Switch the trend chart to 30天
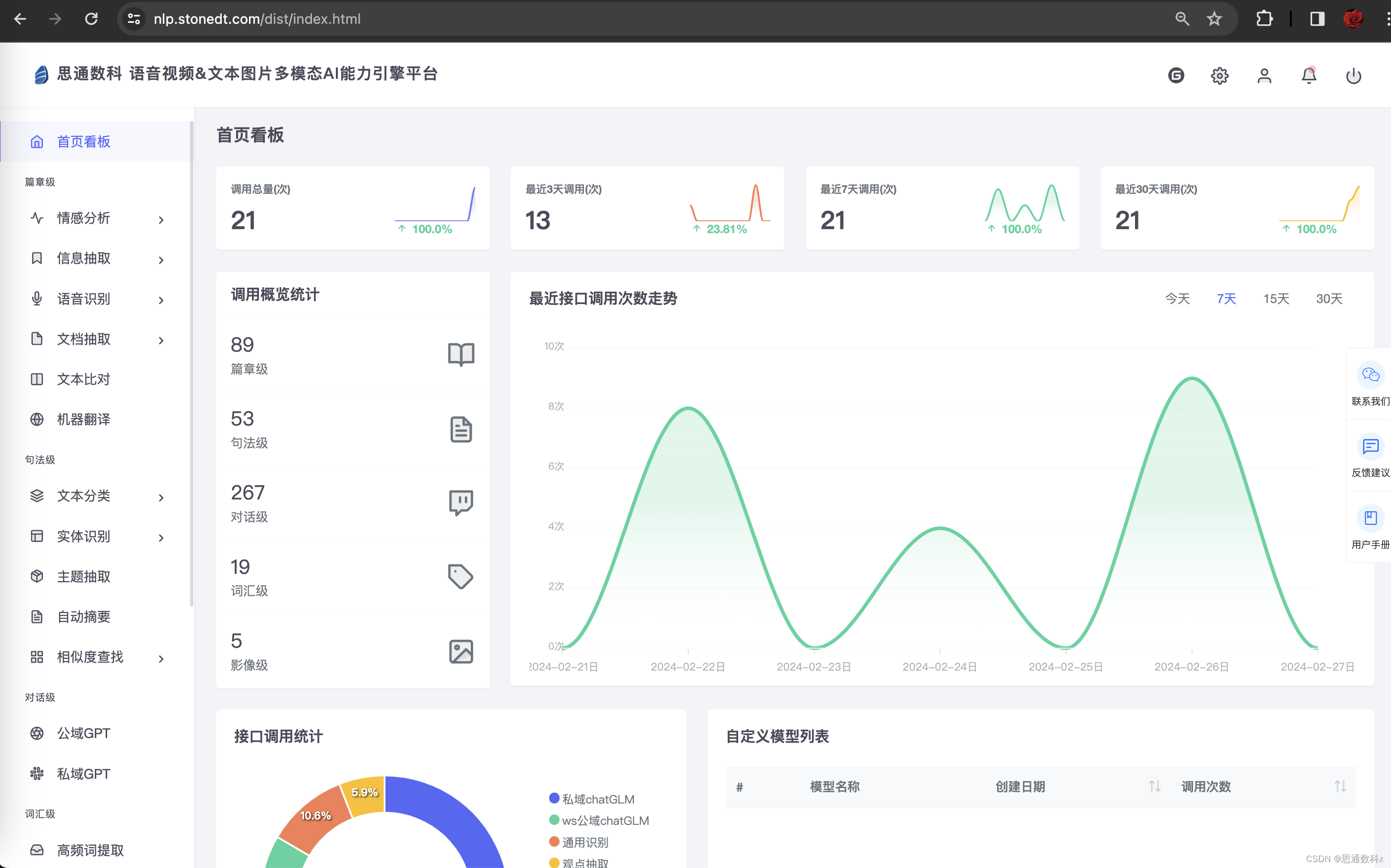 coord(1329,299)
